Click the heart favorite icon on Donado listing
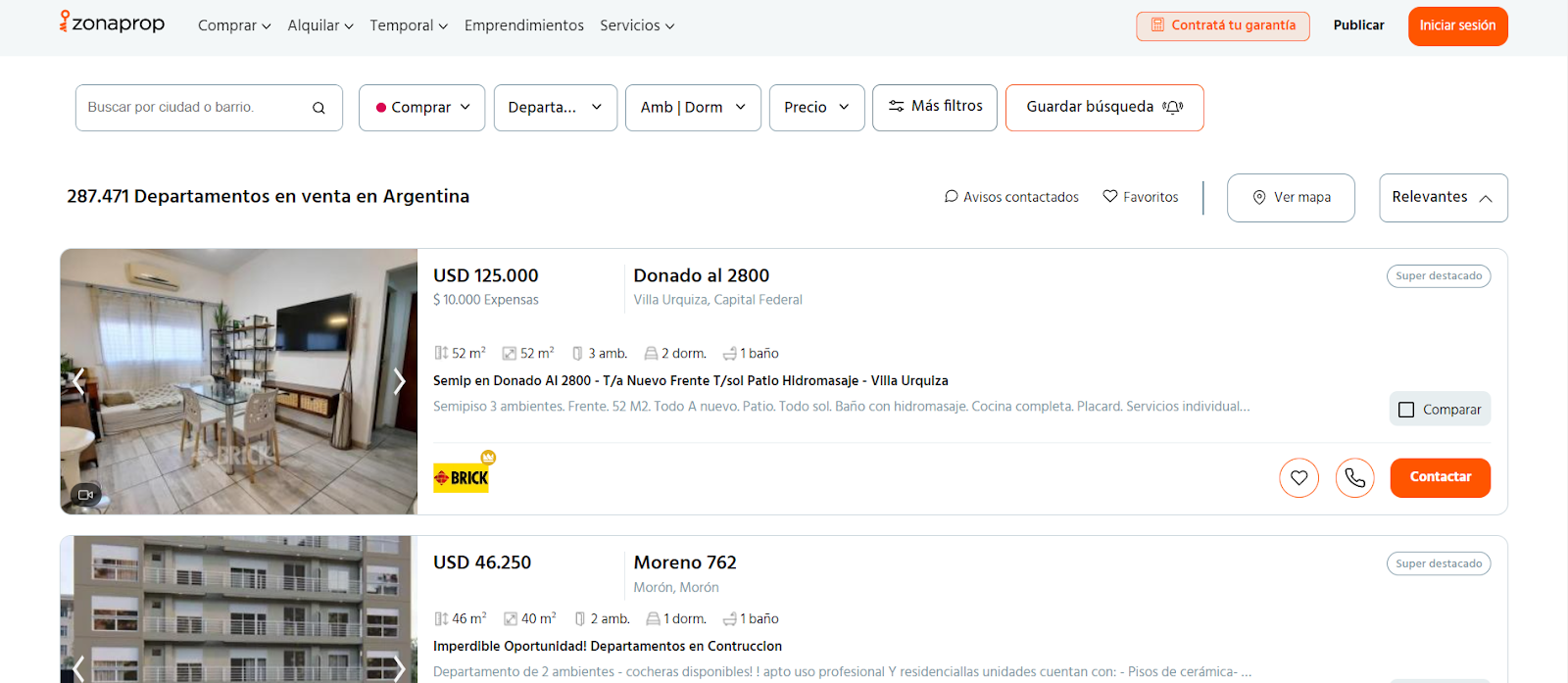The image size is (1568, 683). [x=1298, y=478]
